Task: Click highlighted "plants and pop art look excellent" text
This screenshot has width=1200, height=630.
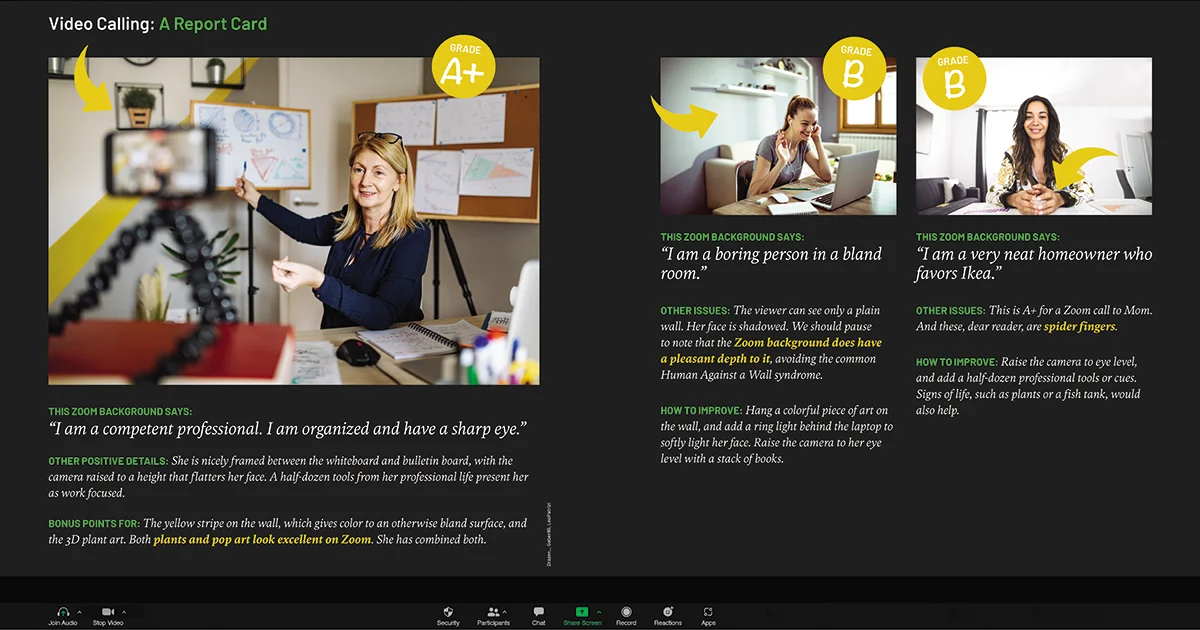Action: pos(262,540)
